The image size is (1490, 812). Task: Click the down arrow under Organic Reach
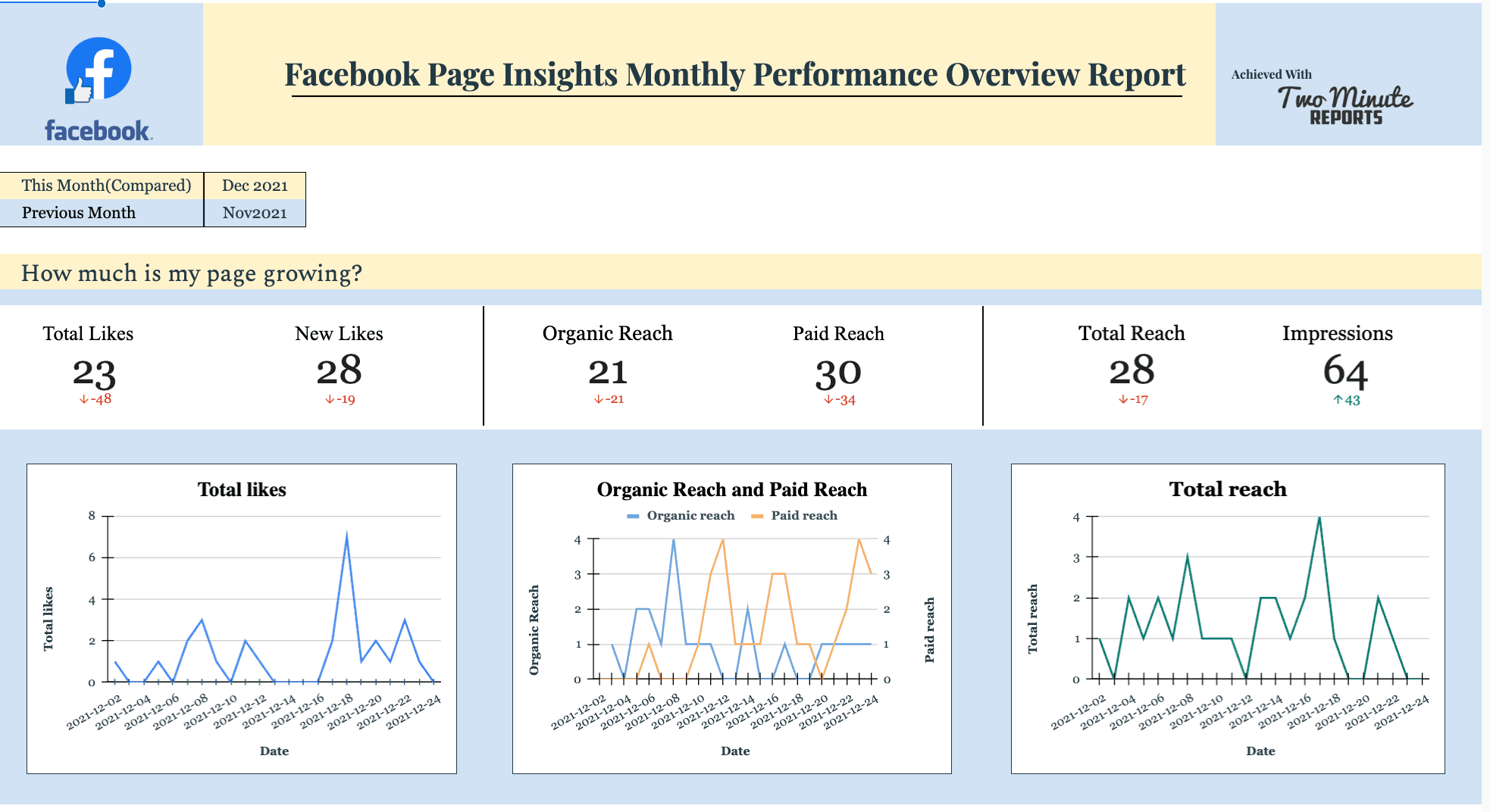pos(608,398)
